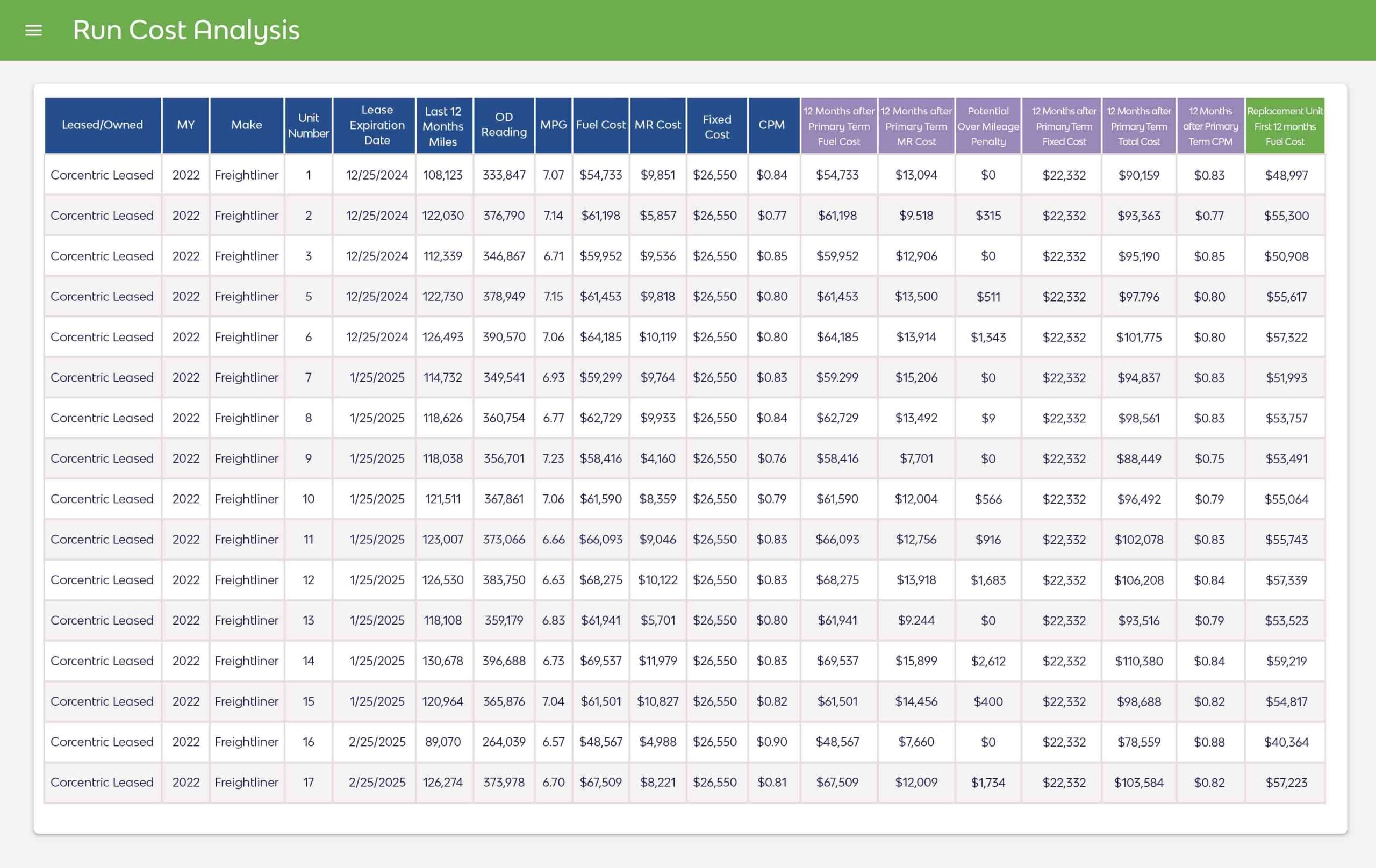Select the $4,160 MR cost for unit 9
The image size is (1376, 868).
point(657,459)
